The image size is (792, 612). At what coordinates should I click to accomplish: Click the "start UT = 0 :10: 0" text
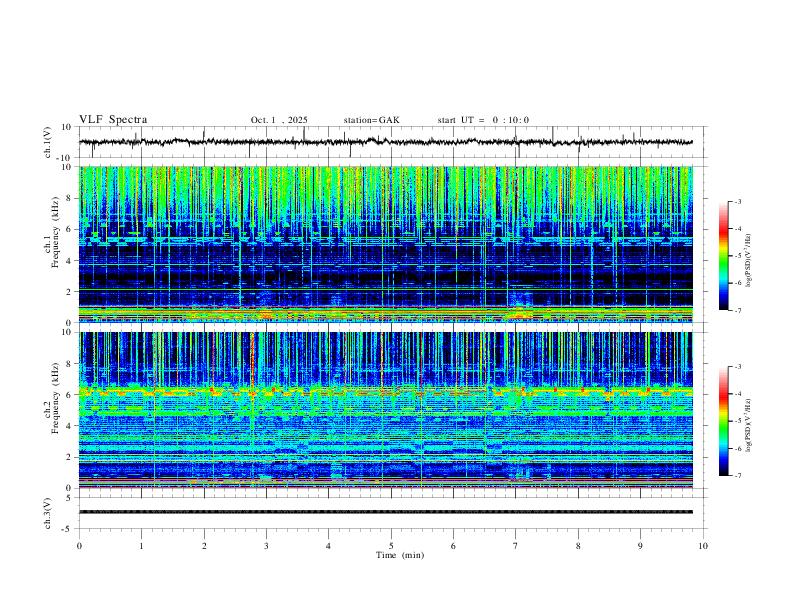(483, 120)
